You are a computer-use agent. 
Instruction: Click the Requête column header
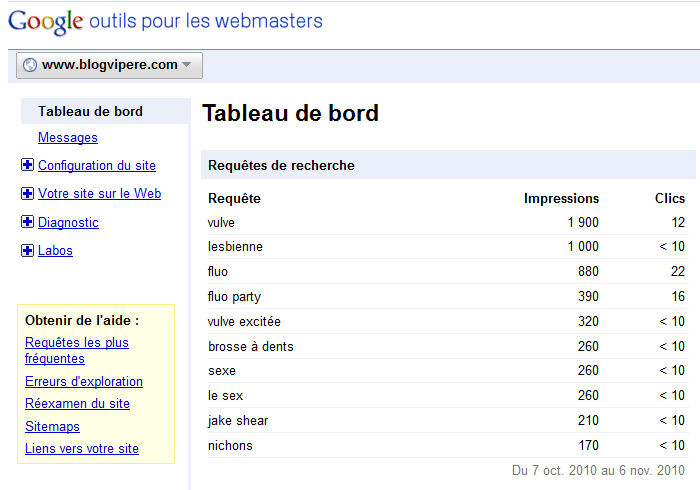[x=234, y=198]
